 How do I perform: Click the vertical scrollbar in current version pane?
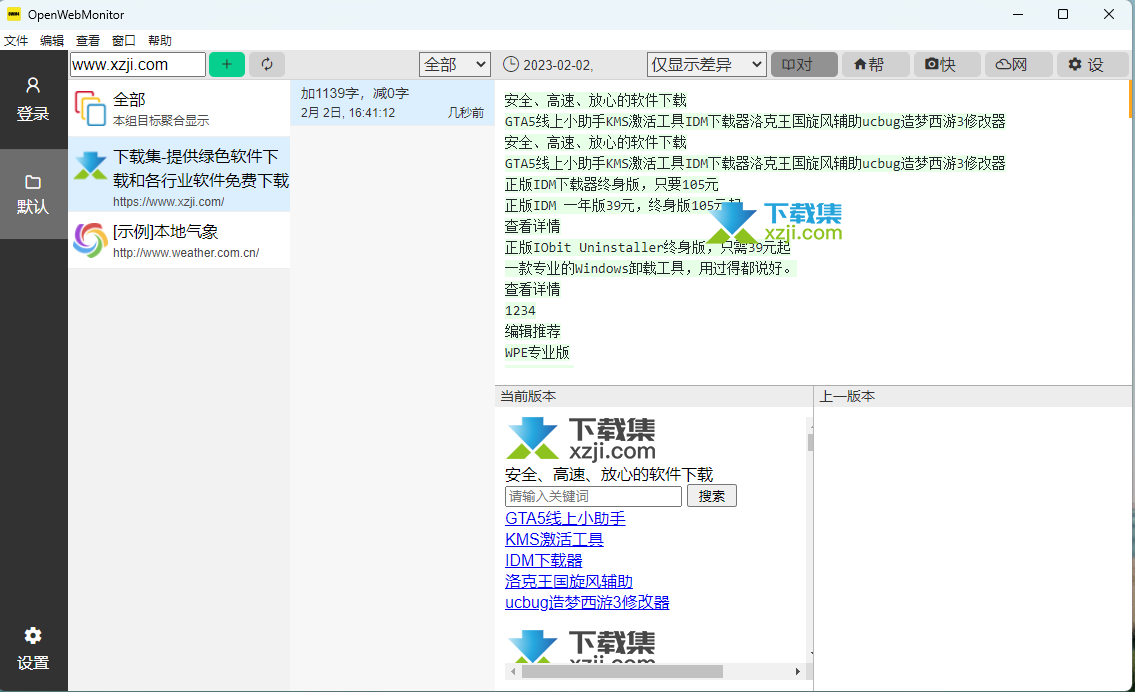tap(810, 442)
